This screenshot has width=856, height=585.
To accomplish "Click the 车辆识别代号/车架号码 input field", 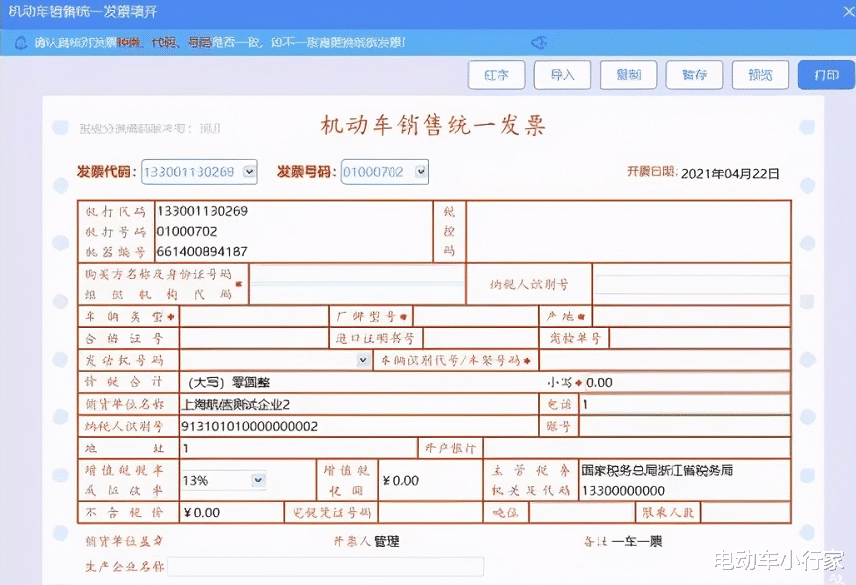I will click(x=664, y=360).
